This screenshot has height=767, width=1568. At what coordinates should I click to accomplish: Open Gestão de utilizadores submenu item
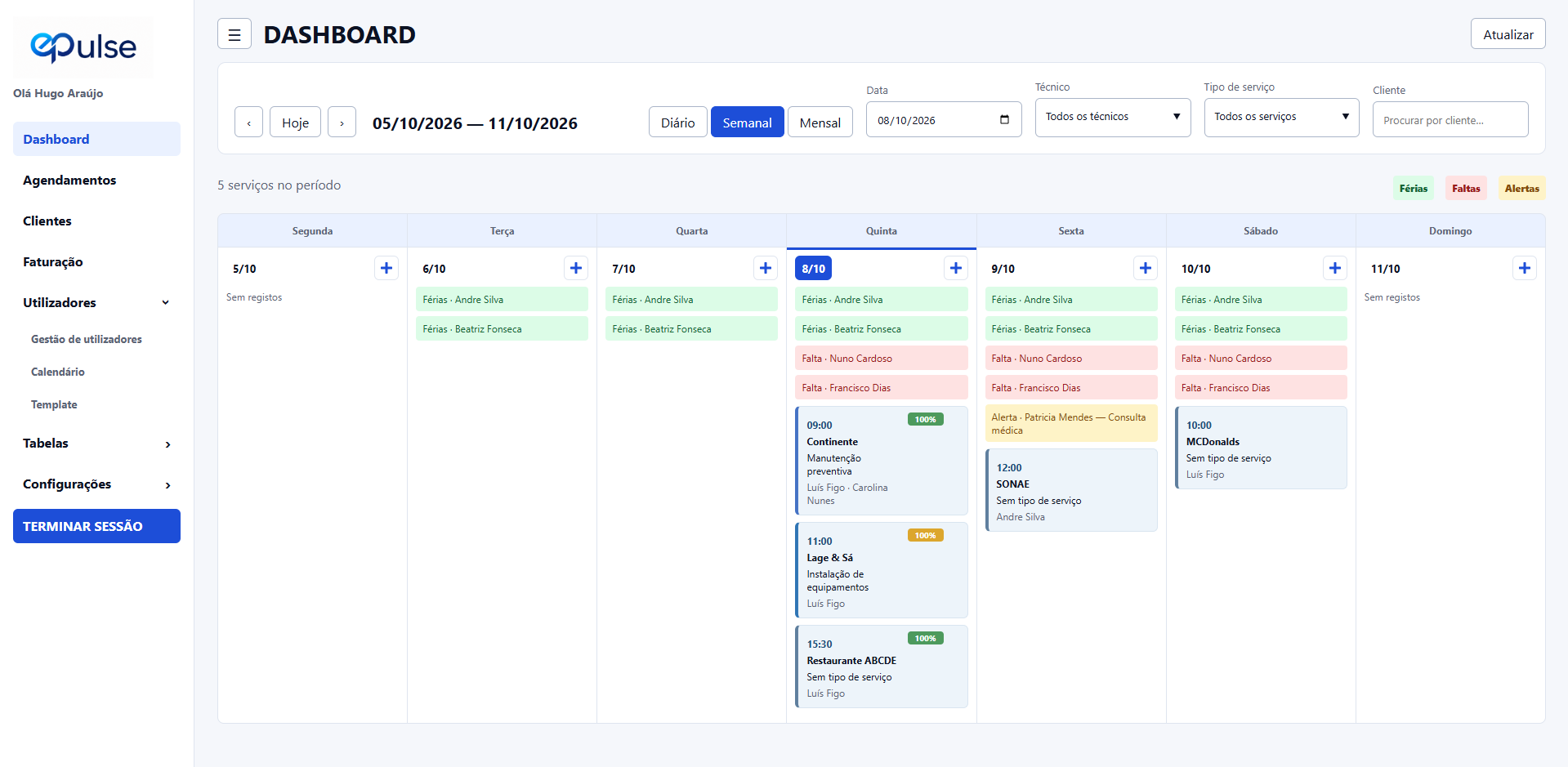coord(87,339)
